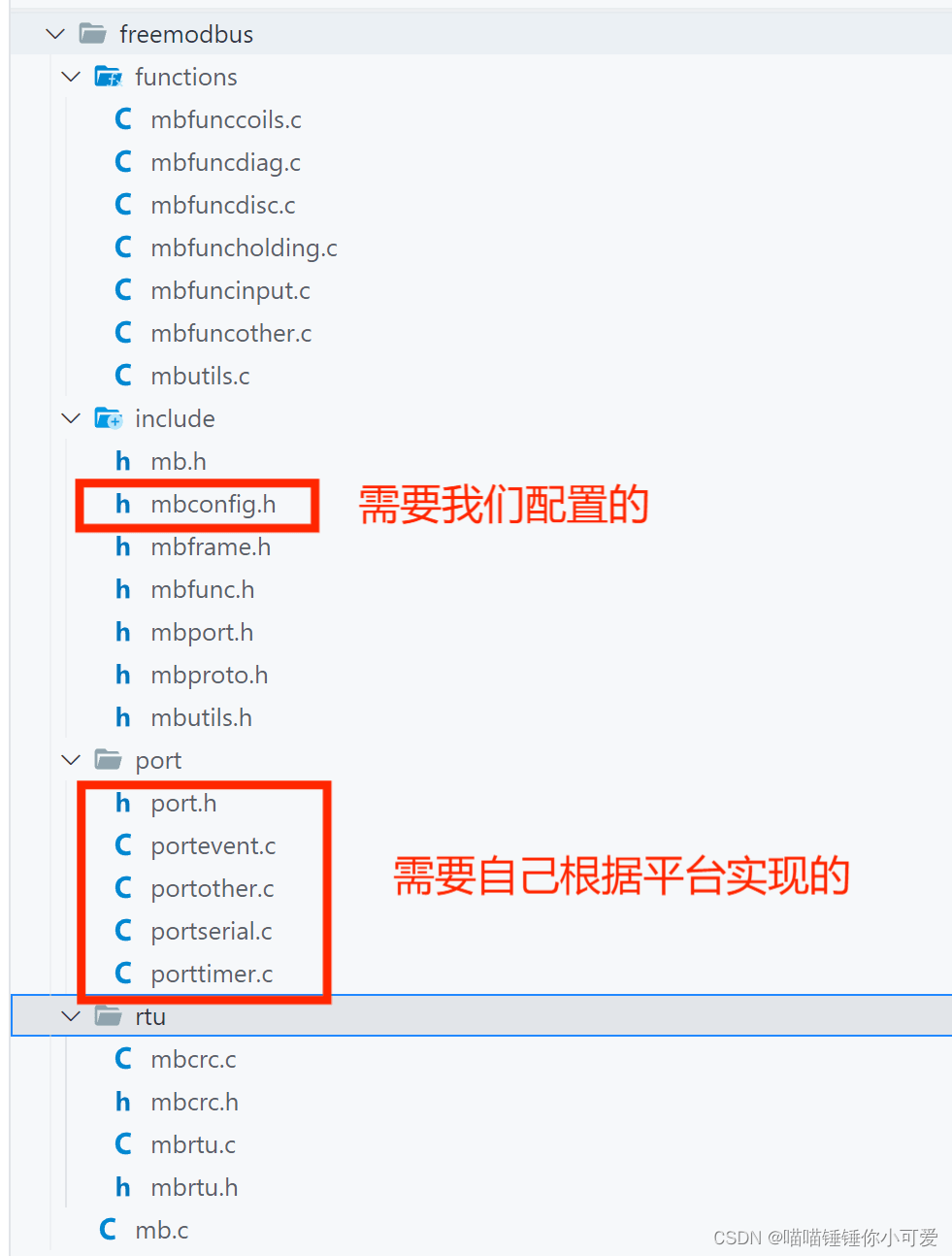
Task: Open the portserial.c file
Action: (x=212, y=931)
